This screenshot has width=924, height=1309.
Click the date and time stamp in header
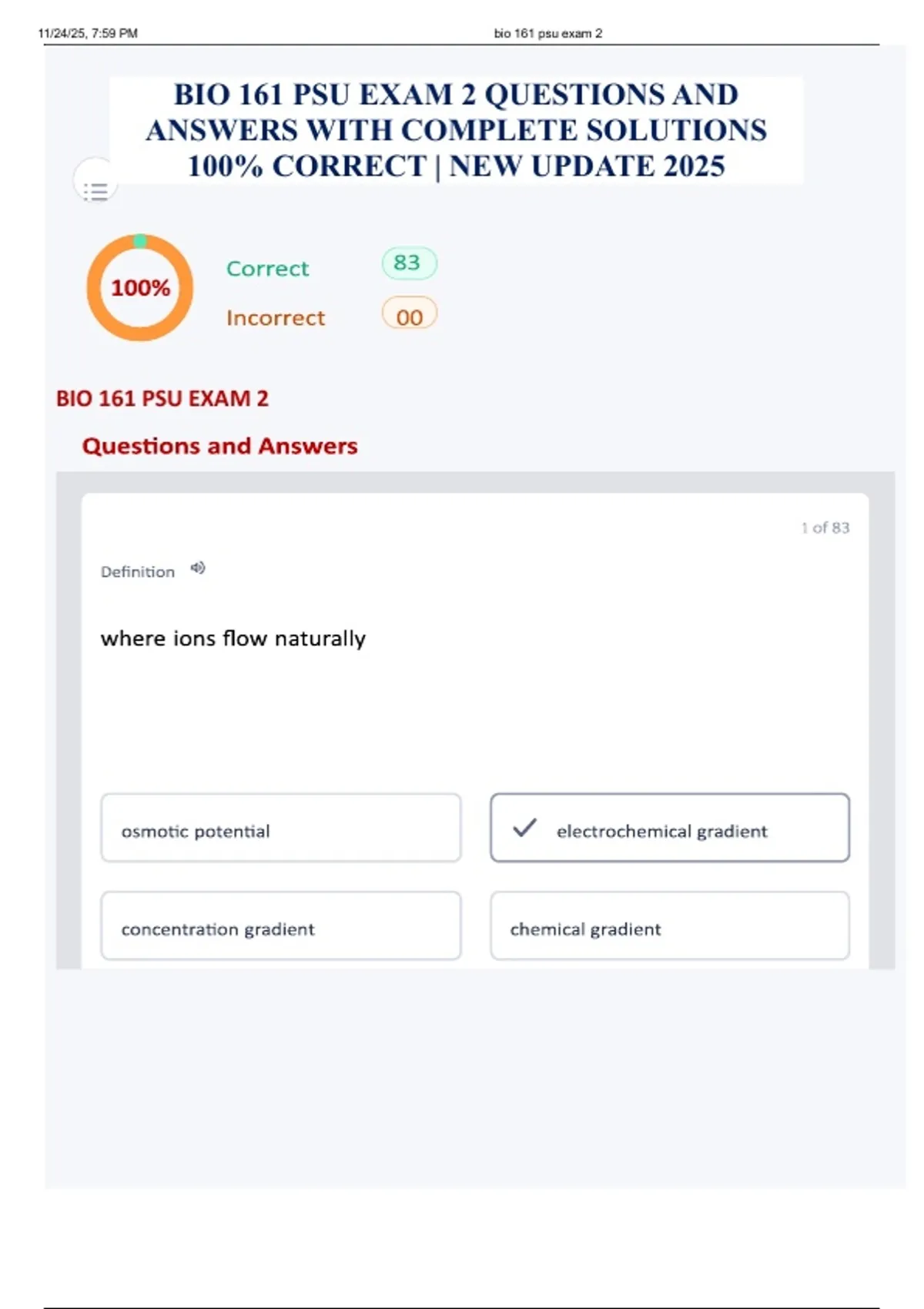88,34
